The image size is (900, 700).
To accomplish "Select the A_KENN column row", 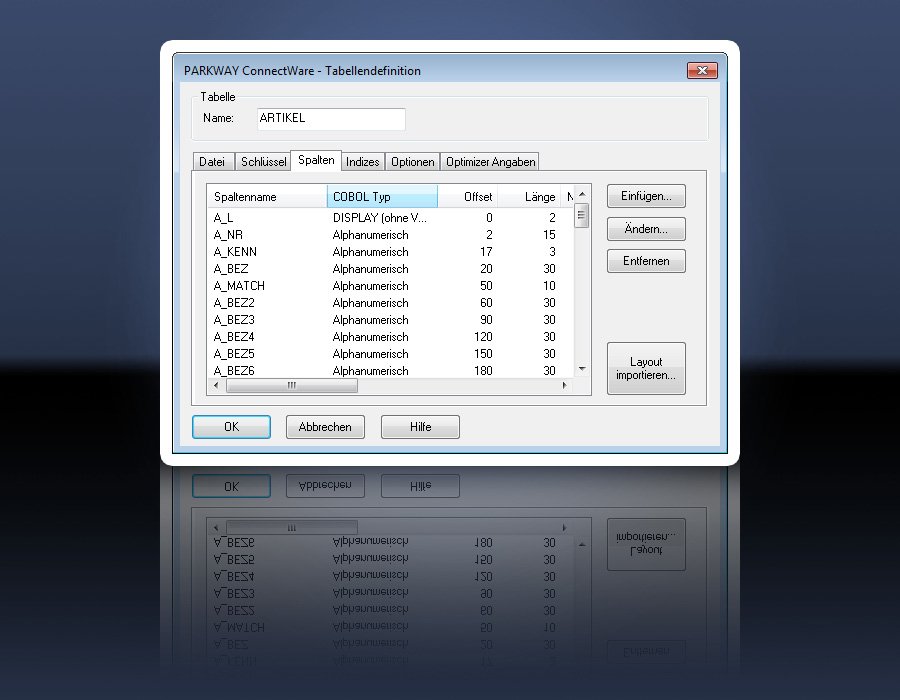I will click(390, 252).
